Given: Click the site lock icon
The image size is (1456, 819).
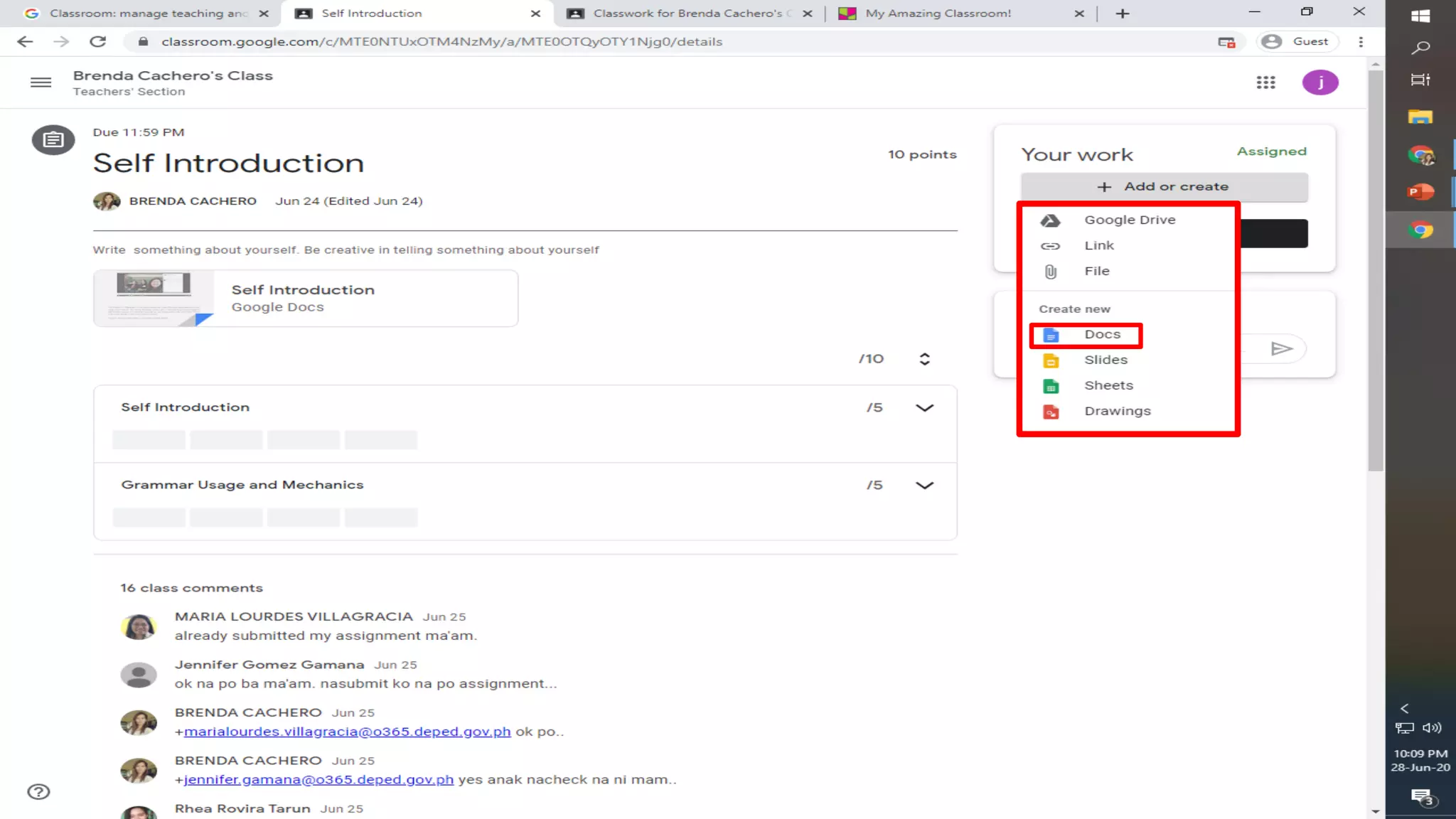Looking at the screenshot, I should (143, 41).
